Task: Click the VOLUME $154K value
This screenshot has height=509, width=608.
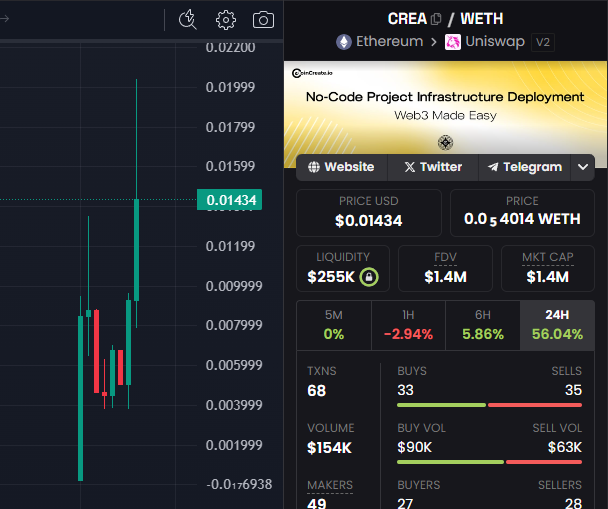Action: (x=329, y=448)
